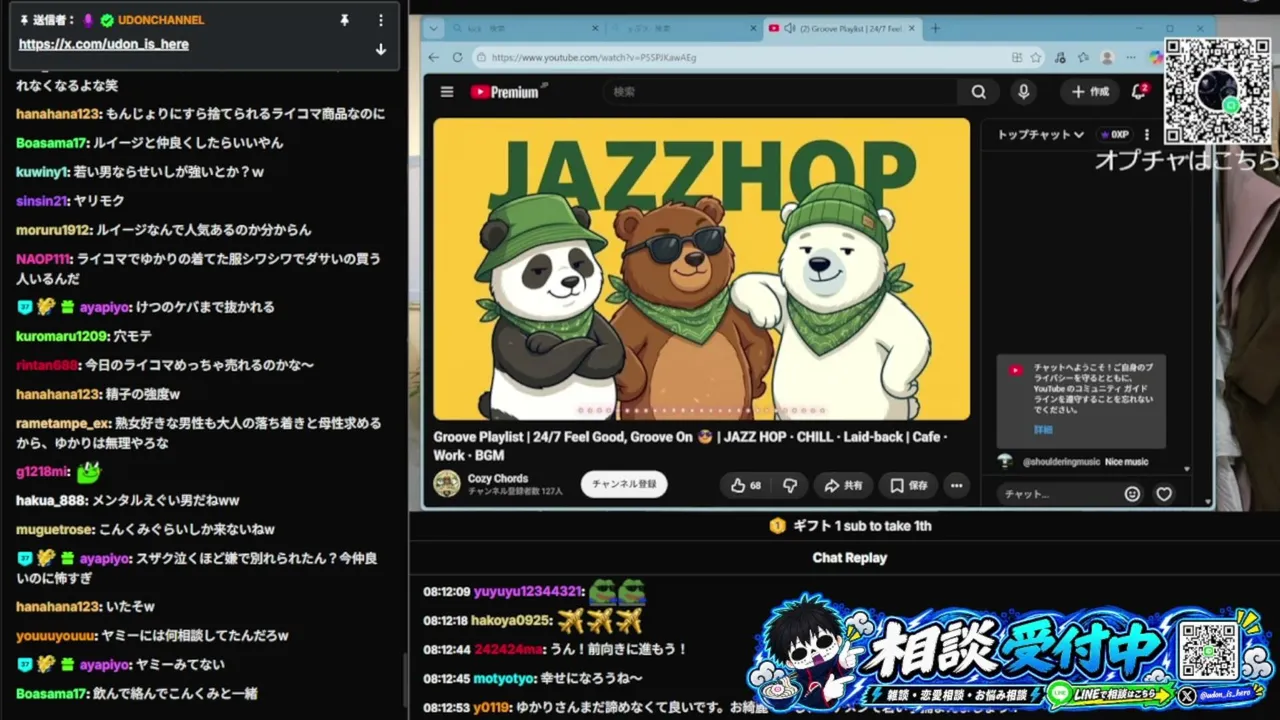Save the video to a playlist
Viewport: 1280px width, 720px height.
coord(909,485)
